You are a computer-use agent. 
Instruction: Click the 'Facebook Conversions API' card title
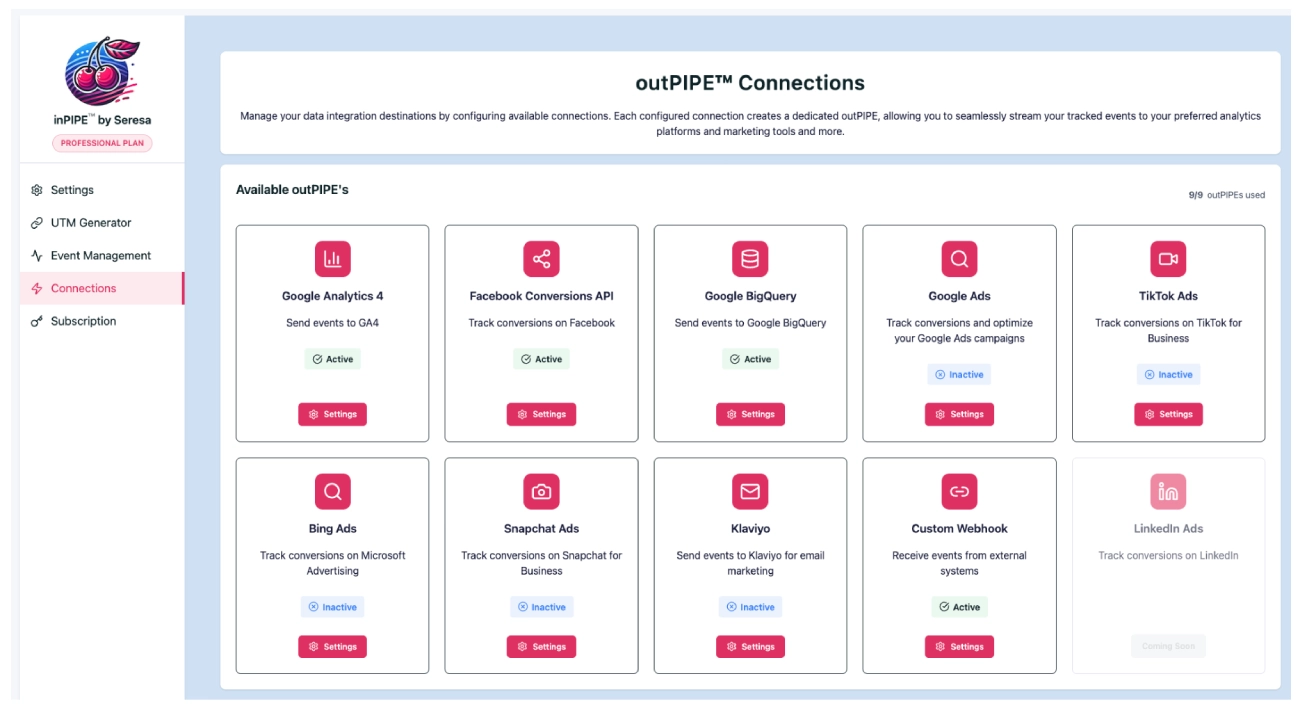pyautogui.click(x=541, y=296)
